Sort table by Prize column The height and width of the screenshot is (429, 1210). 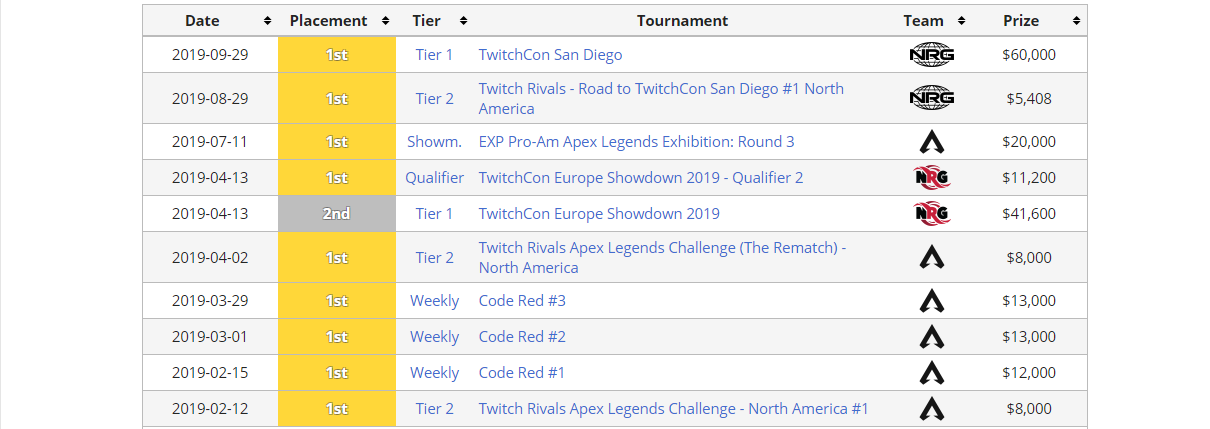1030,21
